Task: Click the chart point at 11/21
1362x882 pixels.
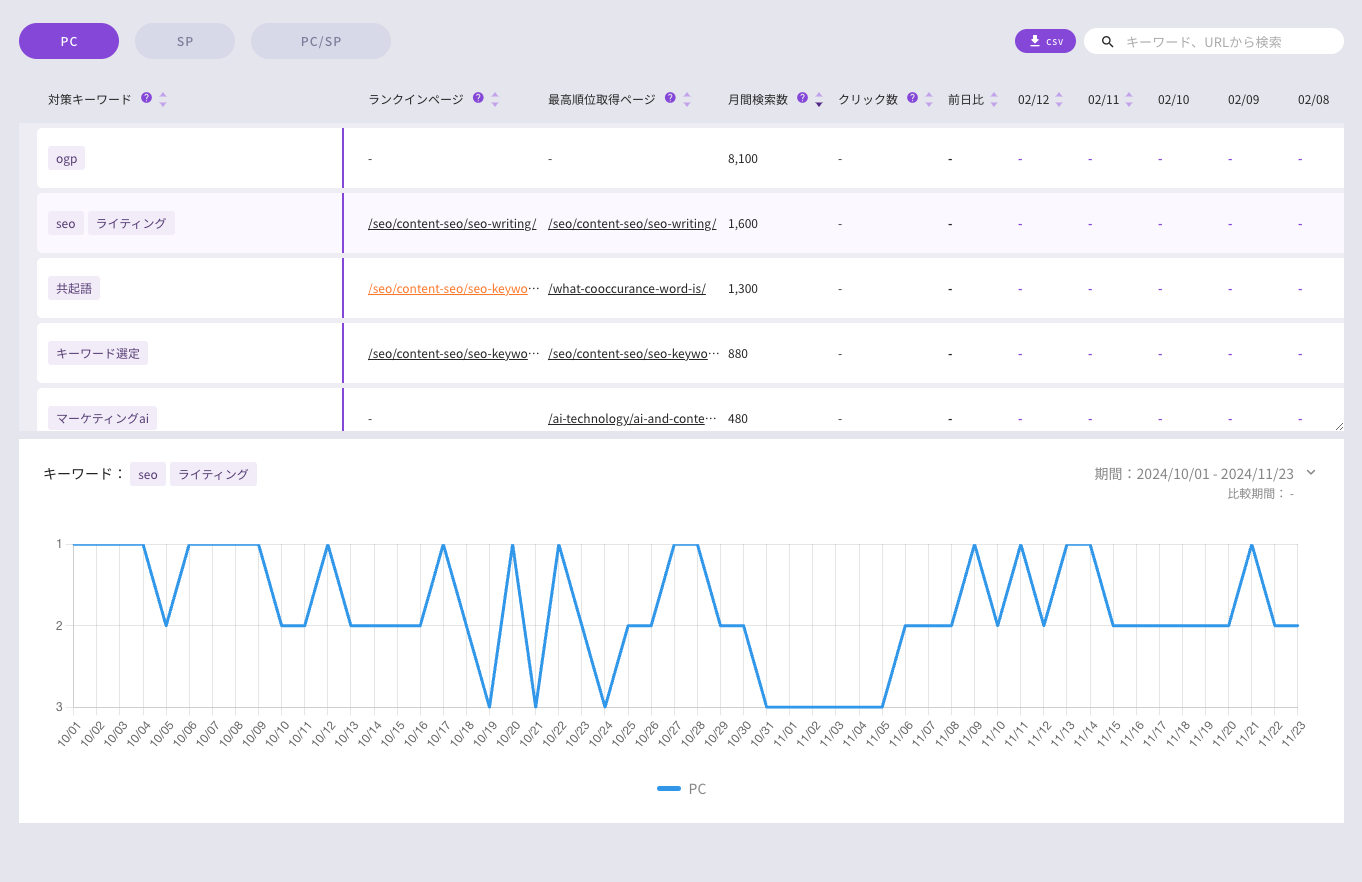Action: pos(1252,545)
